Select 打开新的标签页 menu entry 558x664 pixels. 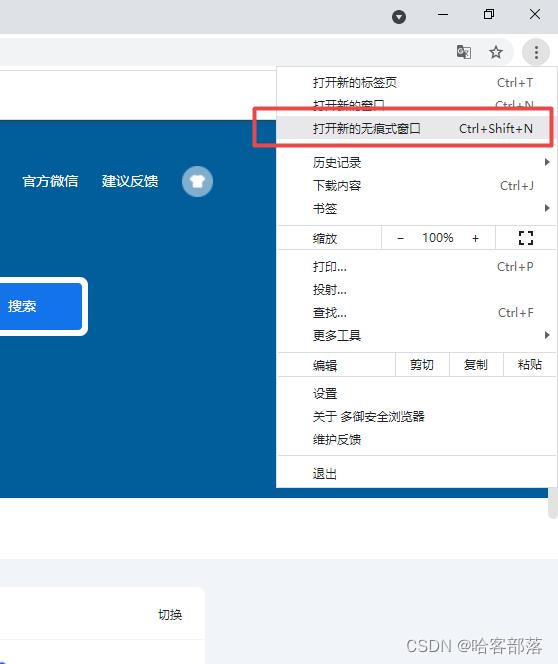pyautogui.click(x=417, y=83)
